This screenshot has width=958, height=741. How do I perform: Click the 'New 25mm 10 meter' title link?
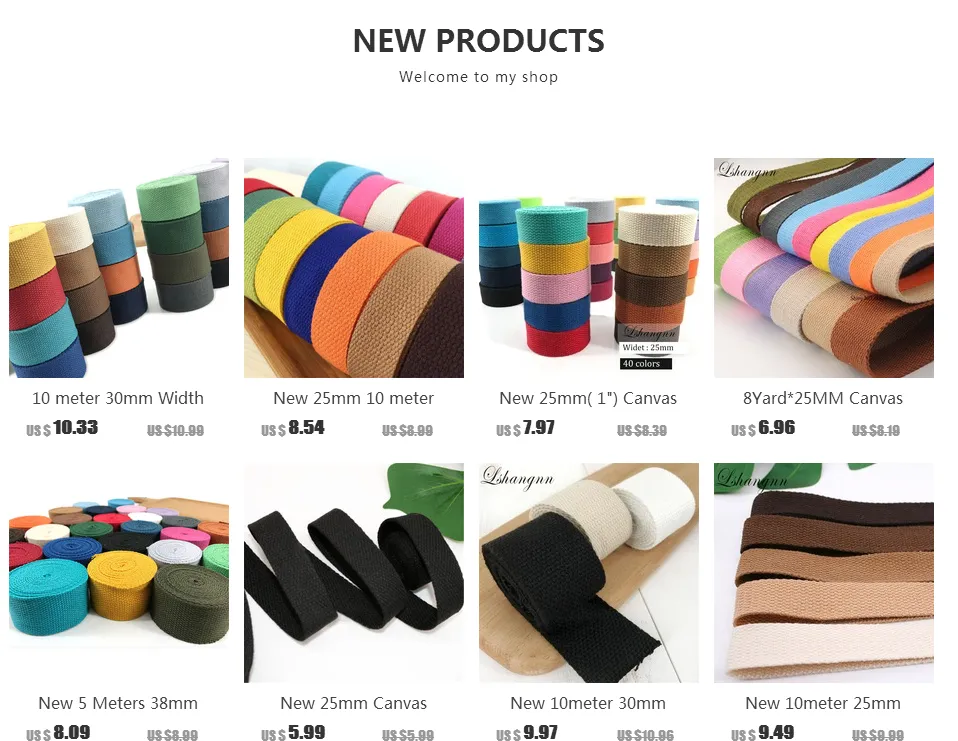click(353, 398)
